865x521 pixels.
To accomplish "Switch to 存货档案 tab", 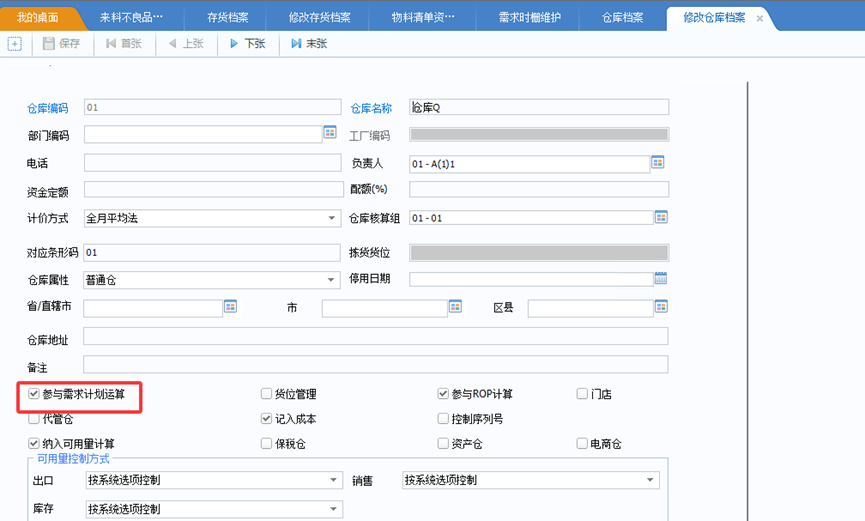I will pos(228,18).
